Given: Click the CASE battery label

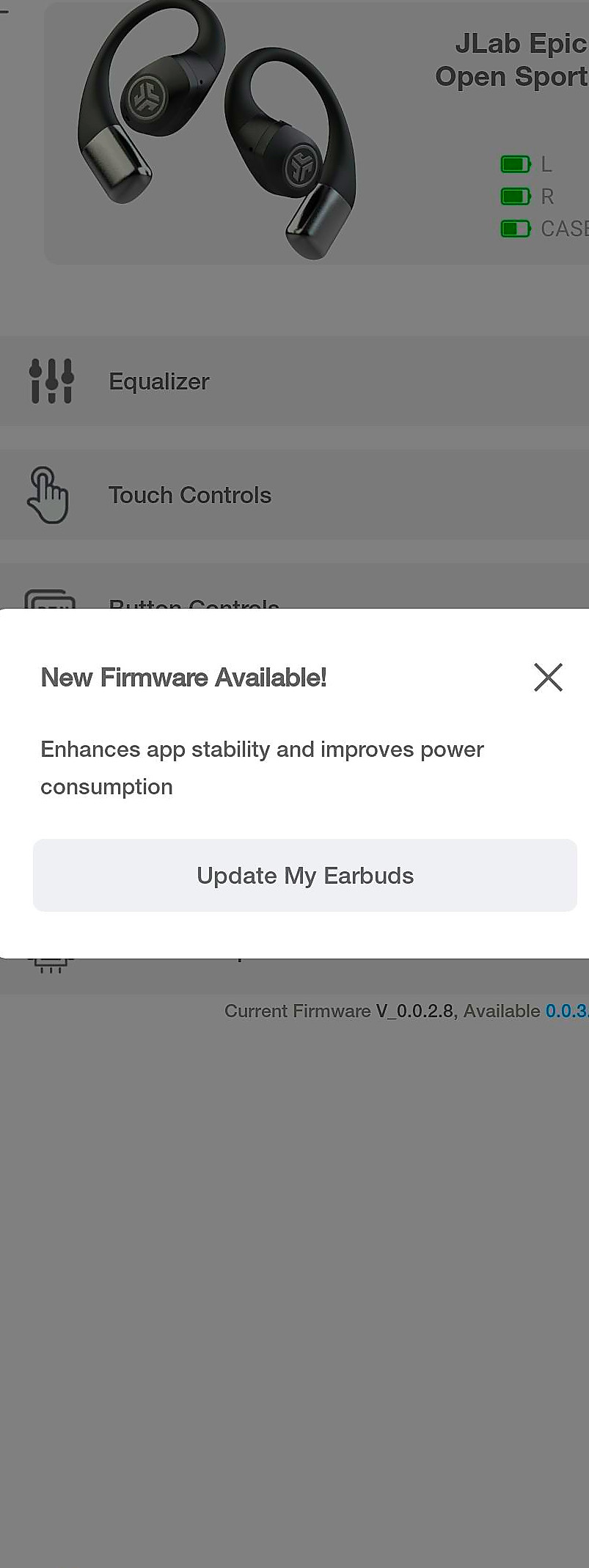Looking at the screenshot, I should [x=565, y=229].
